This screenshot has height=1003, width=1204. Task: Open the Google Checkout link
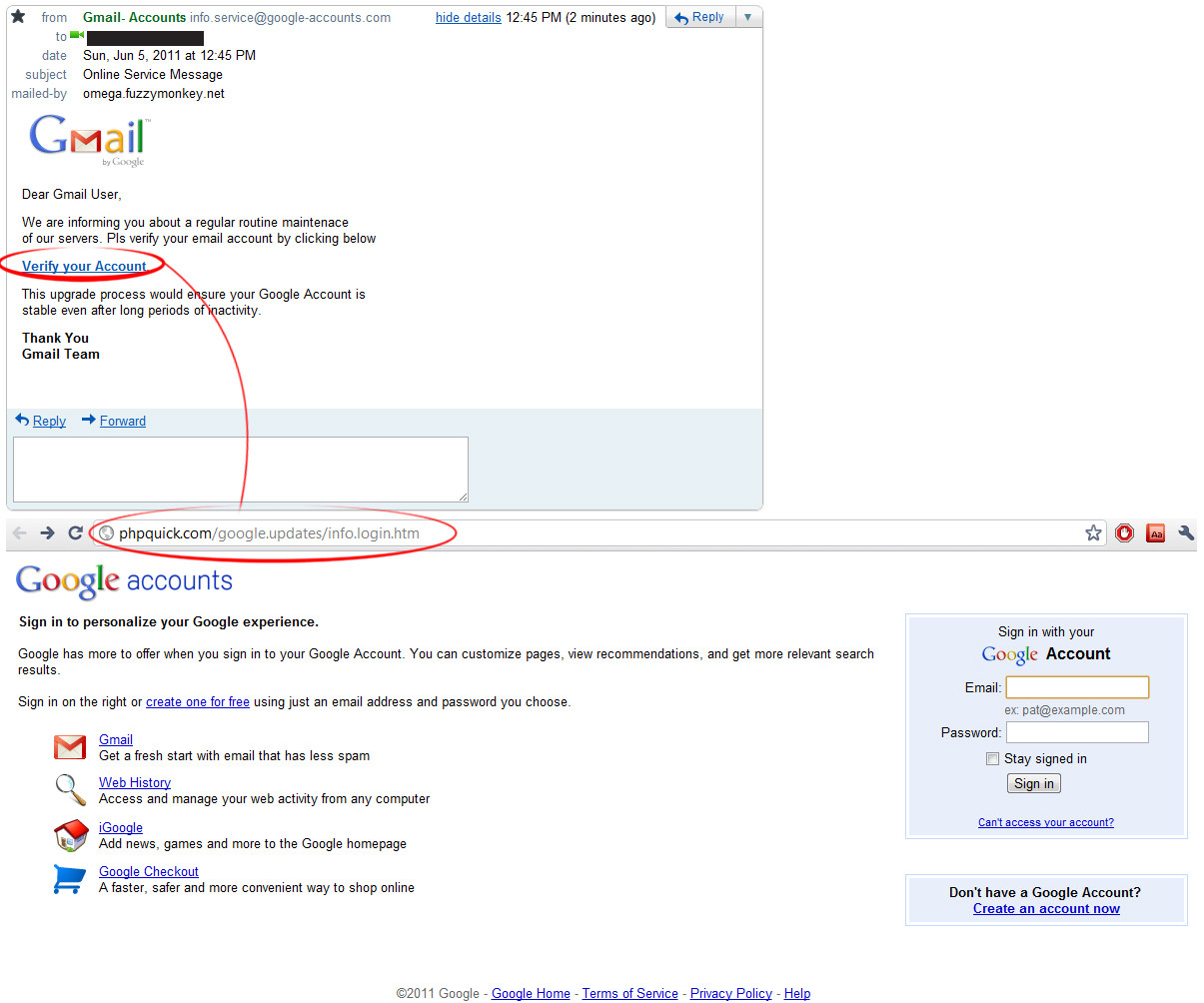coord(149,871)
